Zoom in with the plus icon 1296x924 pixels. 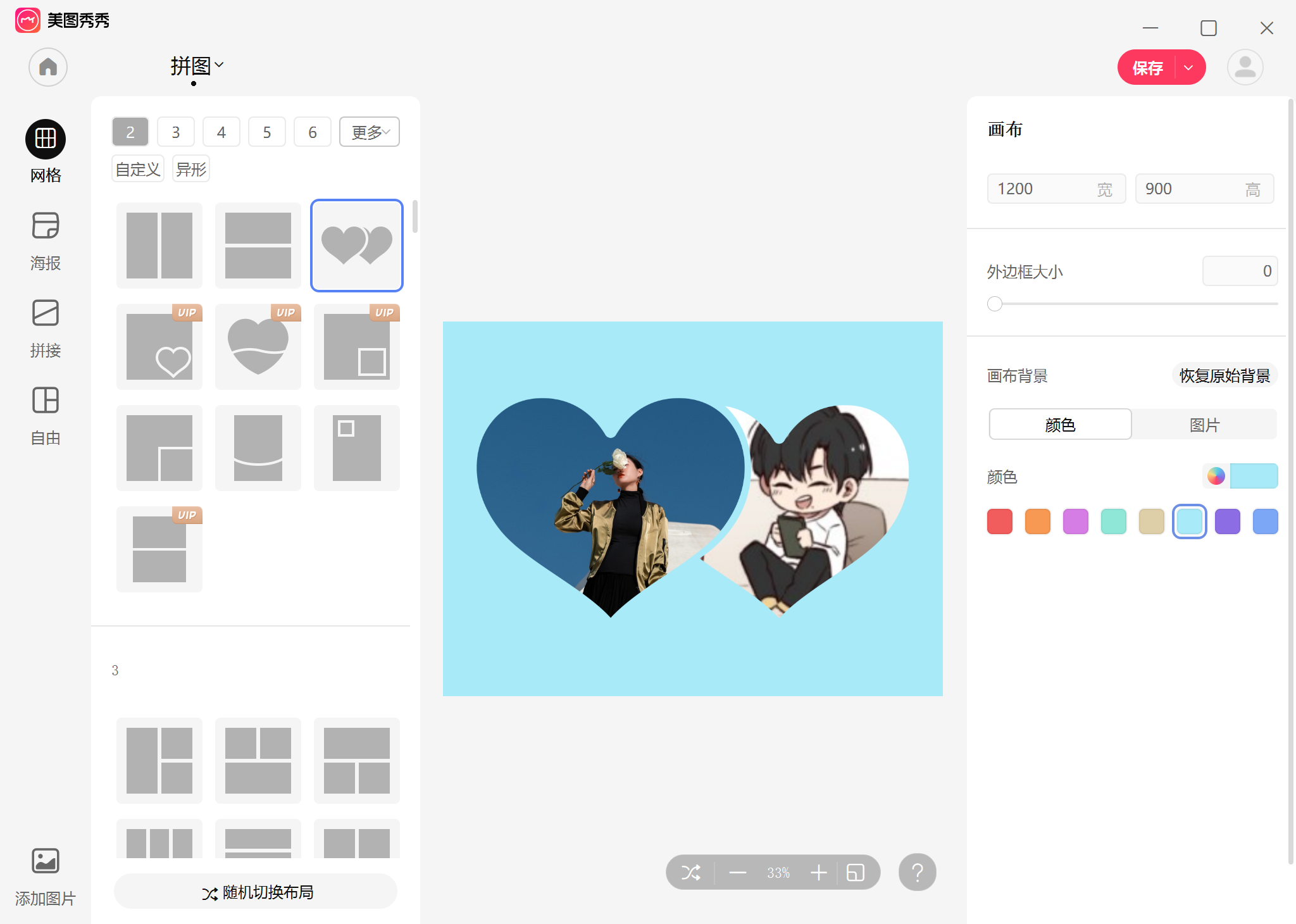coord(819,873)
